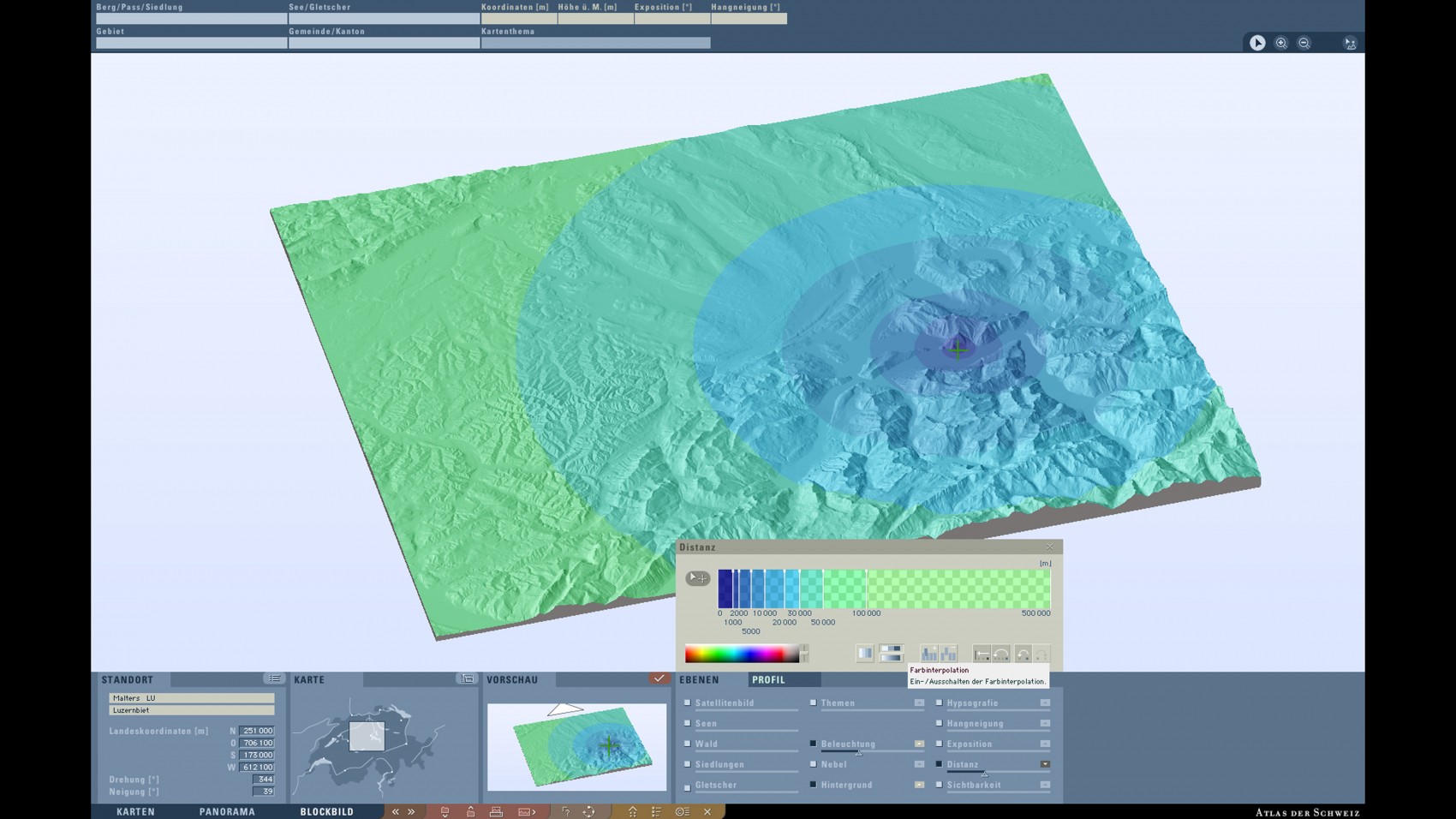Click the discrete color classes icon
This screenshot has height=819, width=1456.
(865, 654)
